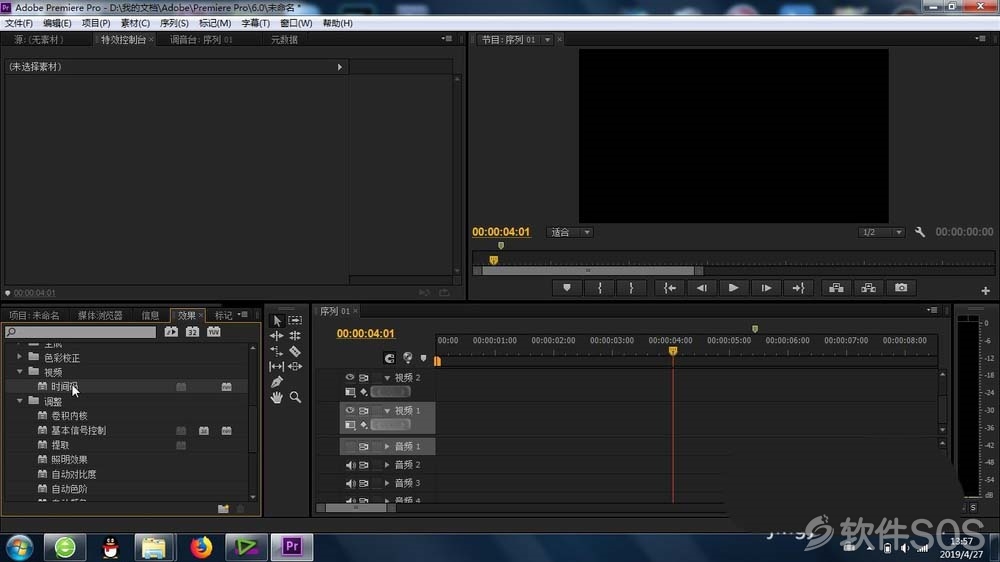
Task: Collapse the Video 2 track
Action: (387, 378)
